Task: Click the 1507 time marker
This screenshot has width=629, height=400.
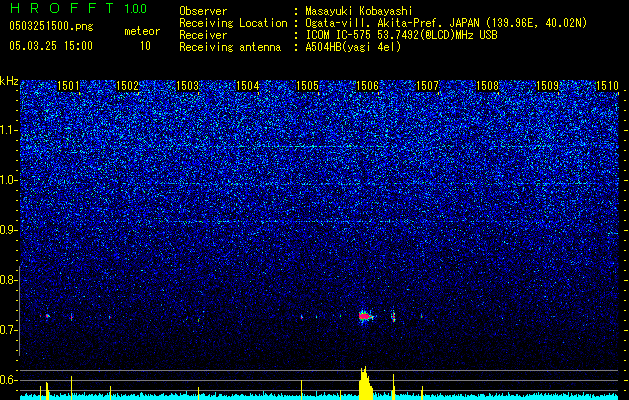Action: click(428, 86)
